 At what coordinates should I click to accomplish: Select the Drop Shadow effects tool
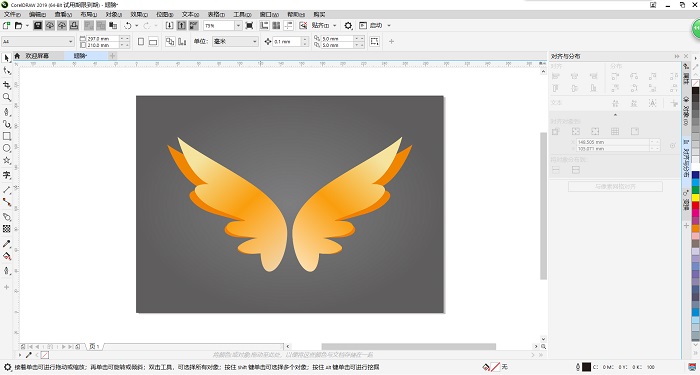click(x=7, y=217)
